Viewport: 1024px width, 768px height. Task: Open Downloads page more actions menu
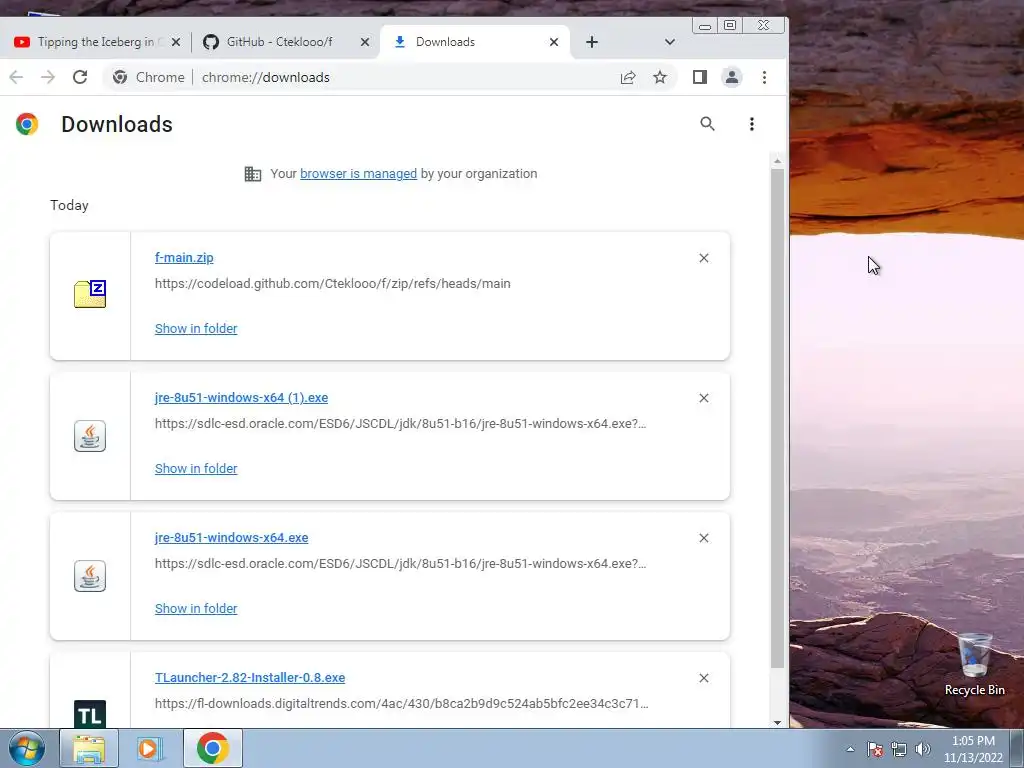pos(752,123)
